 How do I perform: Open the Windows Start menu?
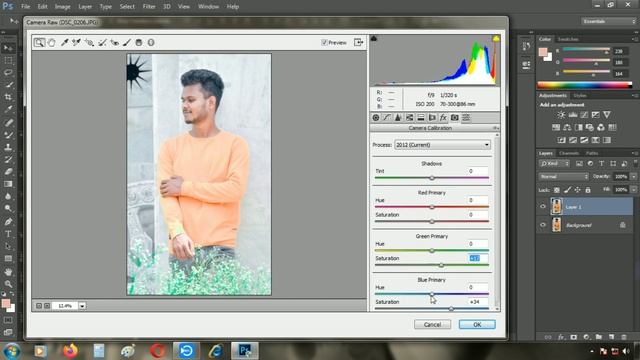pyautogui.click(x=11, y=351)
